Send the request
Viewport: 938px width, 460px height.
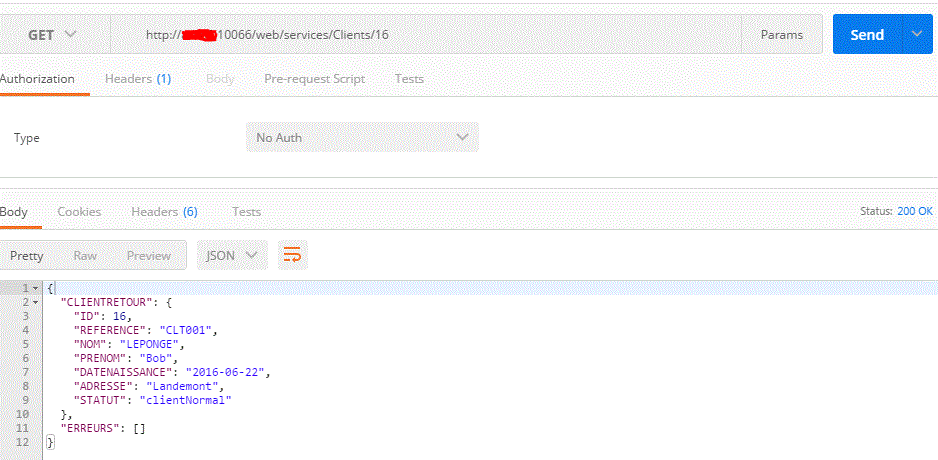[x=867, y=35]
